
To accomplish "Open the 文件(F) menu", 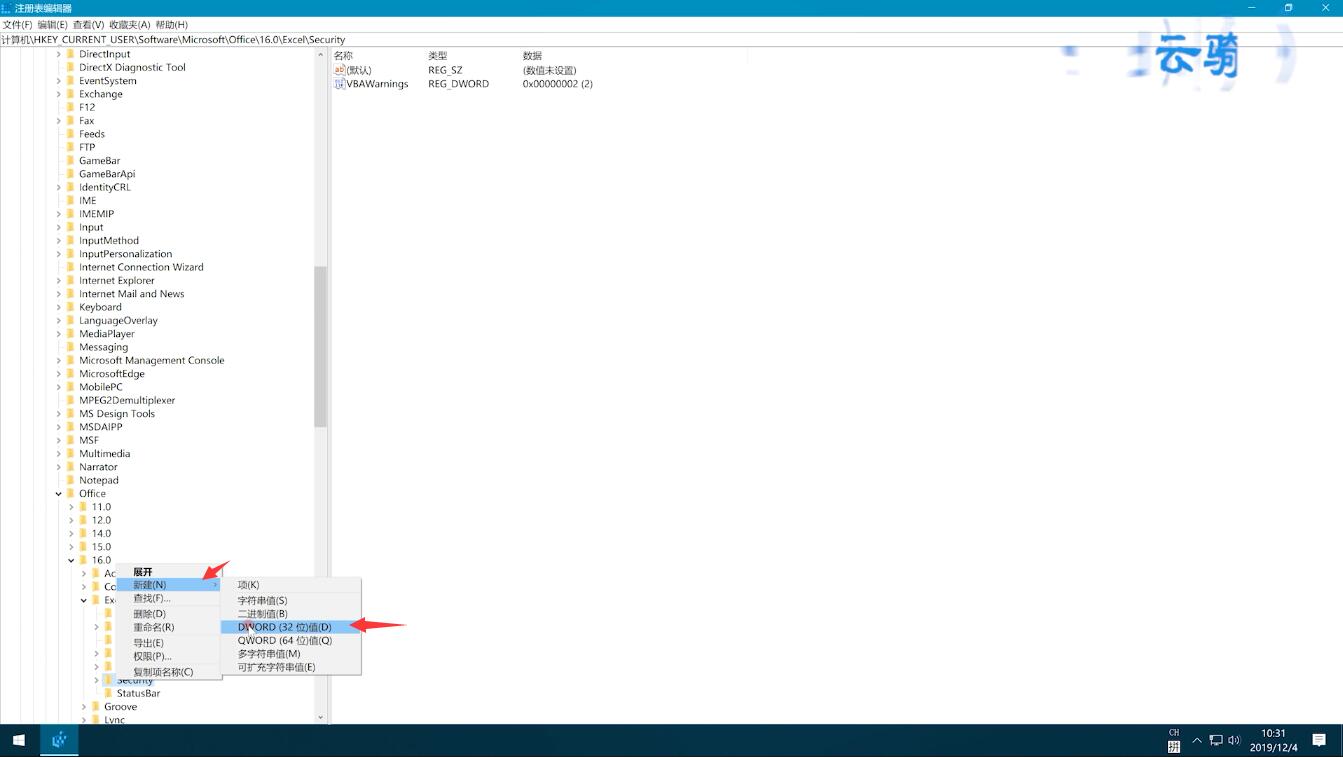I will (x=17, y=24).
